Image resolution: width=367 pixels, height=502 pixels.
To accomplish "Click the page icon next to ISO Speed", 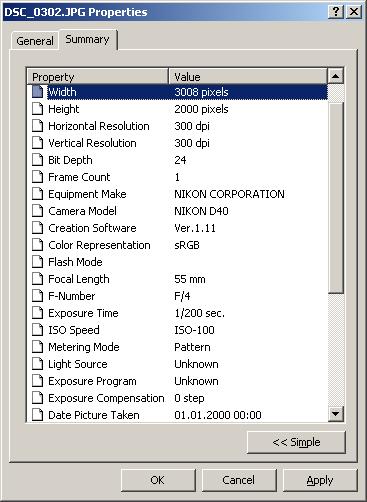I will (37, 330).
